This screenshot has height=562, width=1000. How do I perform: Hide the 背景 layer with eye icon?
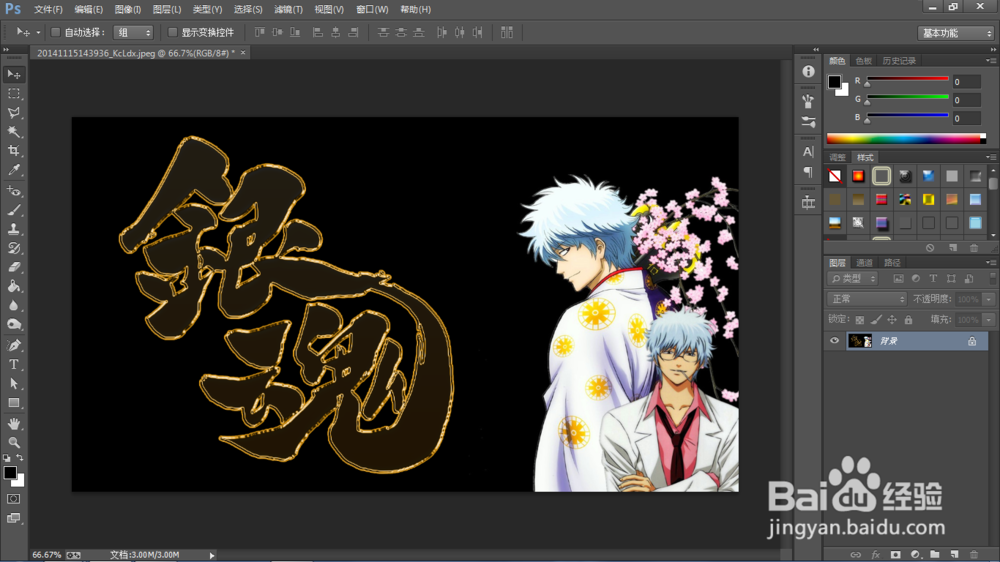pyautogui.click(x=834, y=341)
